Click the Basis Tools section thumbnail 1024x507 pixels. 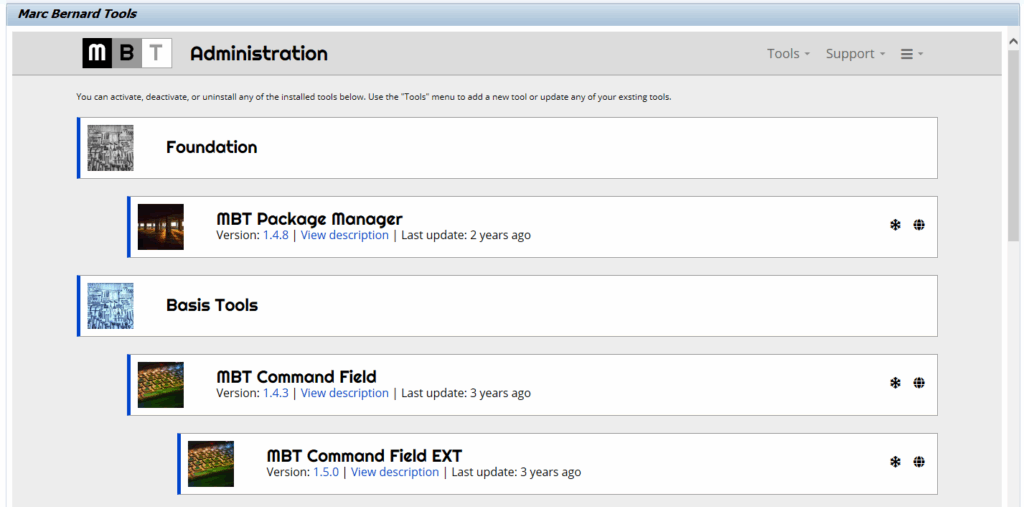tap(110, 306)
